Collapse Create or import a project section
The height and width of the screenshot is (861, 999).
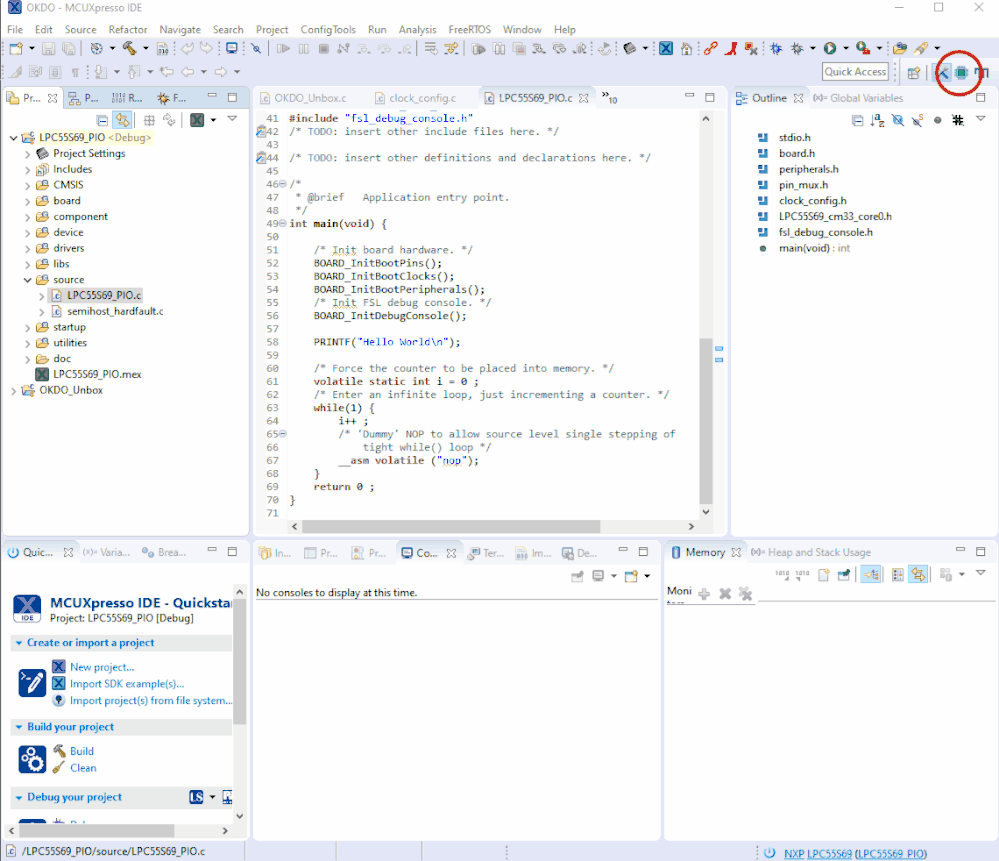[19, 643]
